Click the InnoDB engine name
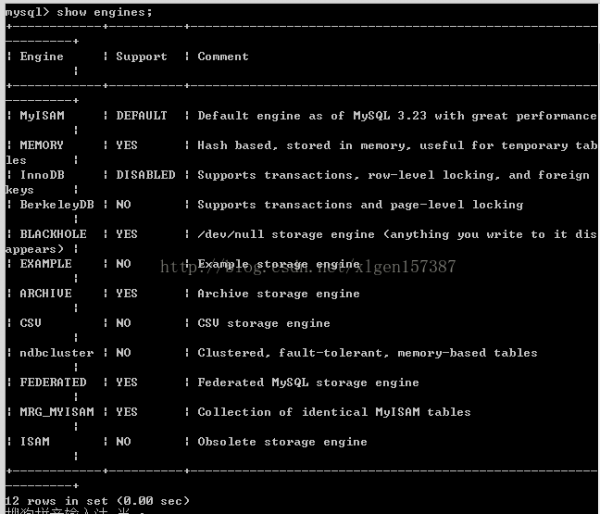Screen dimensions: 600x514 42,175
